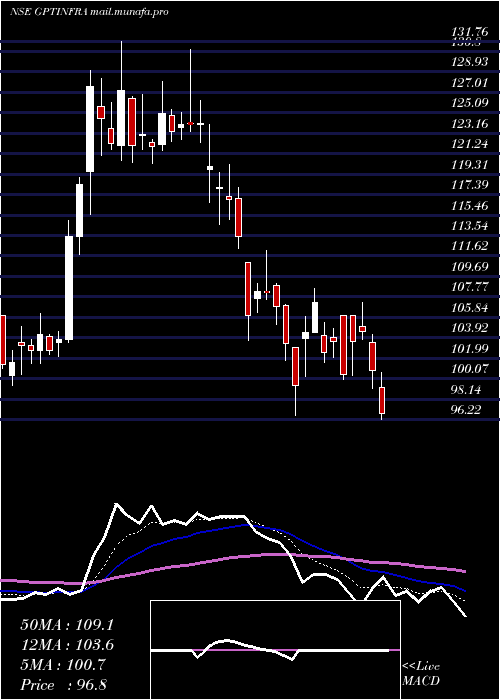Click the 101.99 price axis label

(472, 349)
